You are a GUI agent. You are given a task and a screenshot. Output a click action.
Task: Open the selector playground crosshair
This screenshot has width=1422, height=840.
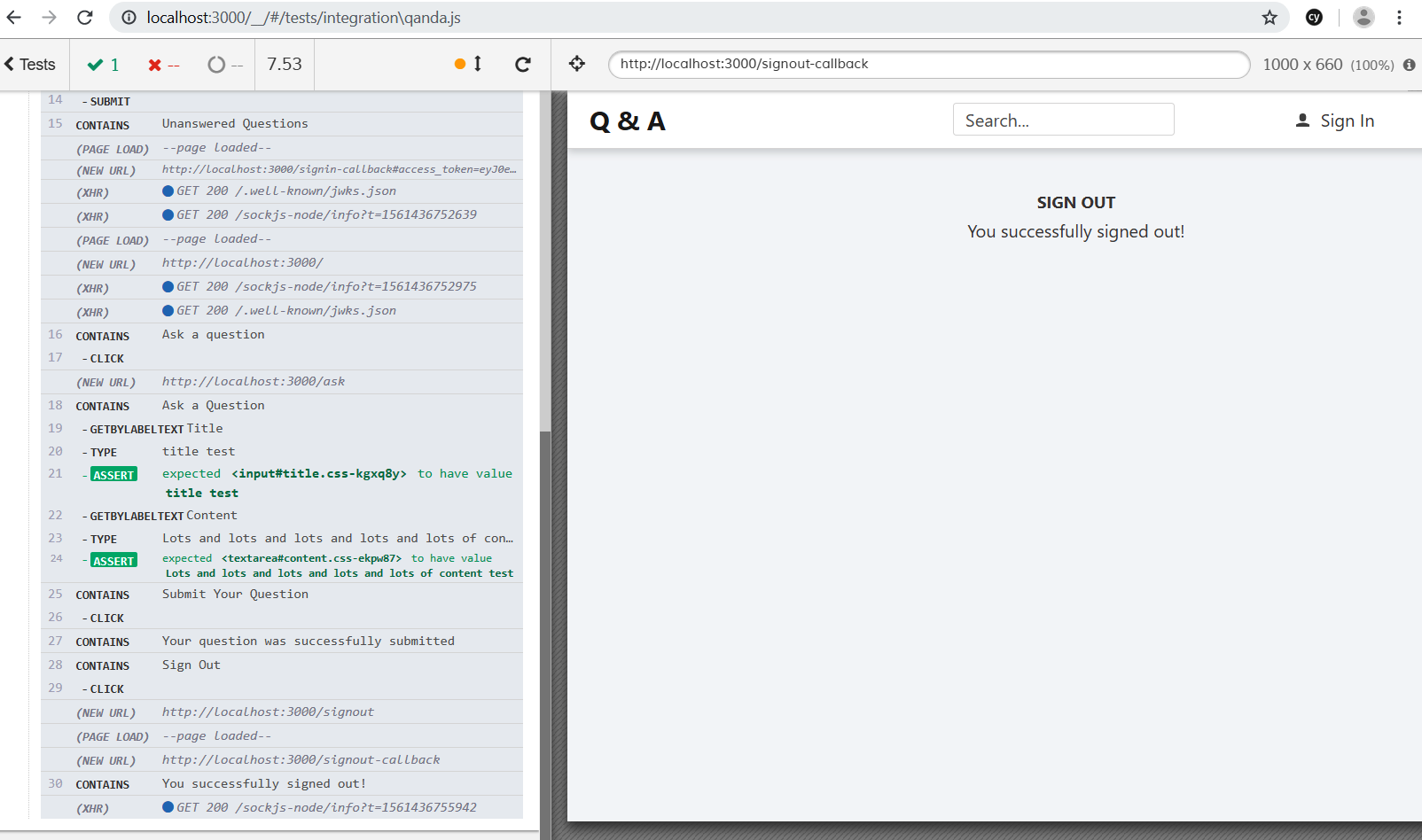(x=577, y=64)
